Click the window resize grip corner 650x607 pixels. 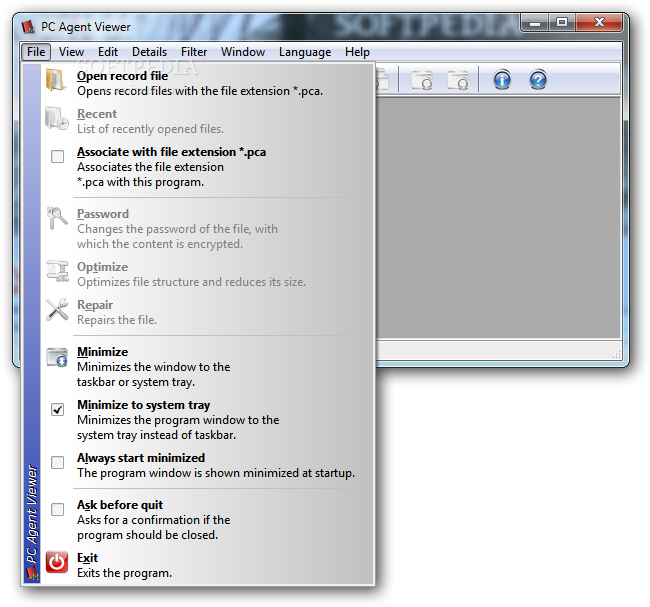616,354
